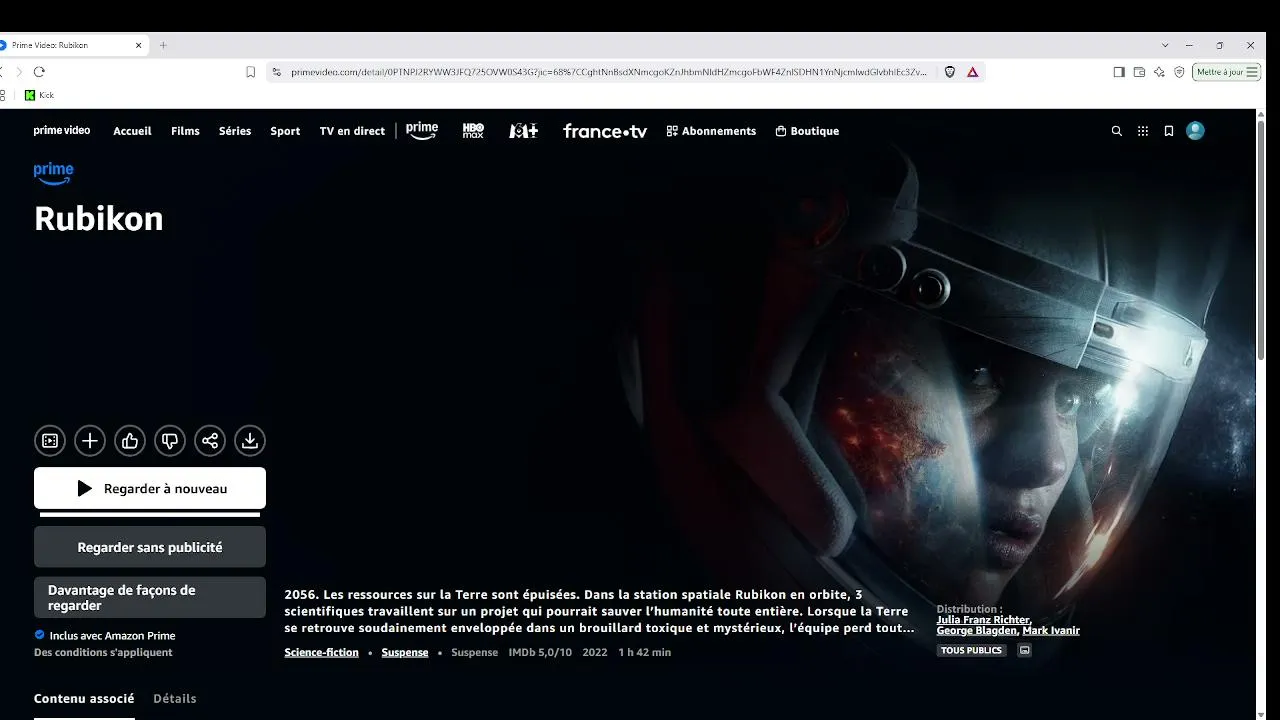This screenshot has width=1280, height=720.
Task: Switch to the Détails tab
Action: point(175,699)
